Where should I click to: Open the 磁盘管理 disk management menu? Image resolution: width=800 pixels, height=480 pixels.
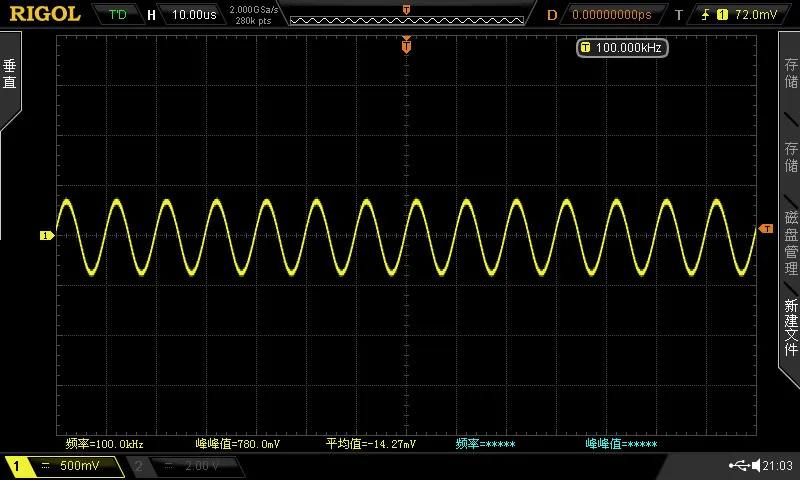click(791, 242)
